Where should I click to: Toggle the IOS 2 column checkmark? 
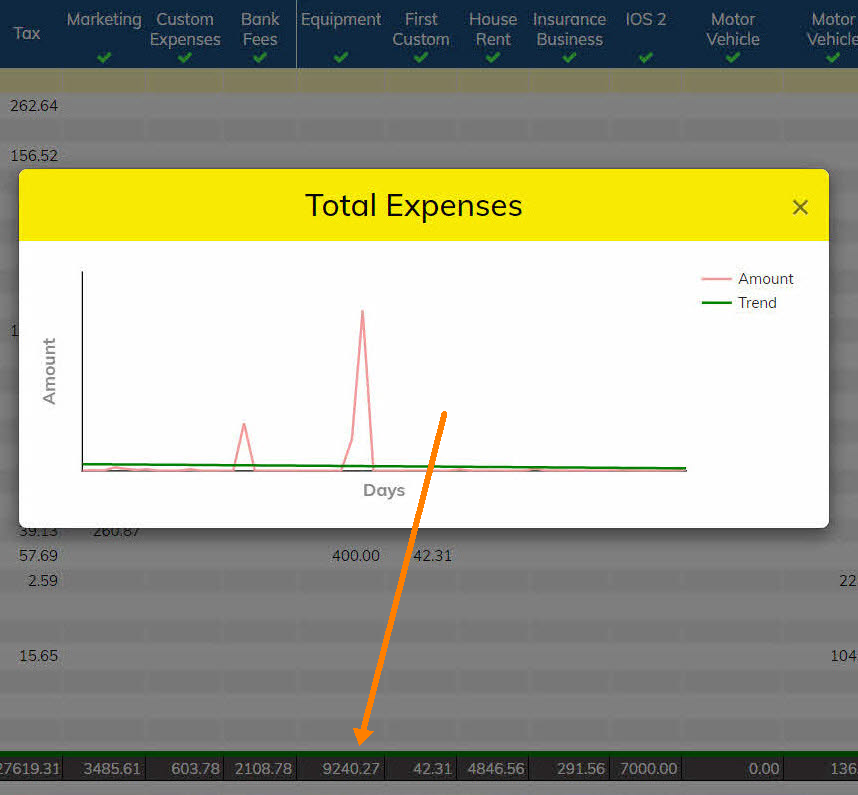click(x=645, y=58)
